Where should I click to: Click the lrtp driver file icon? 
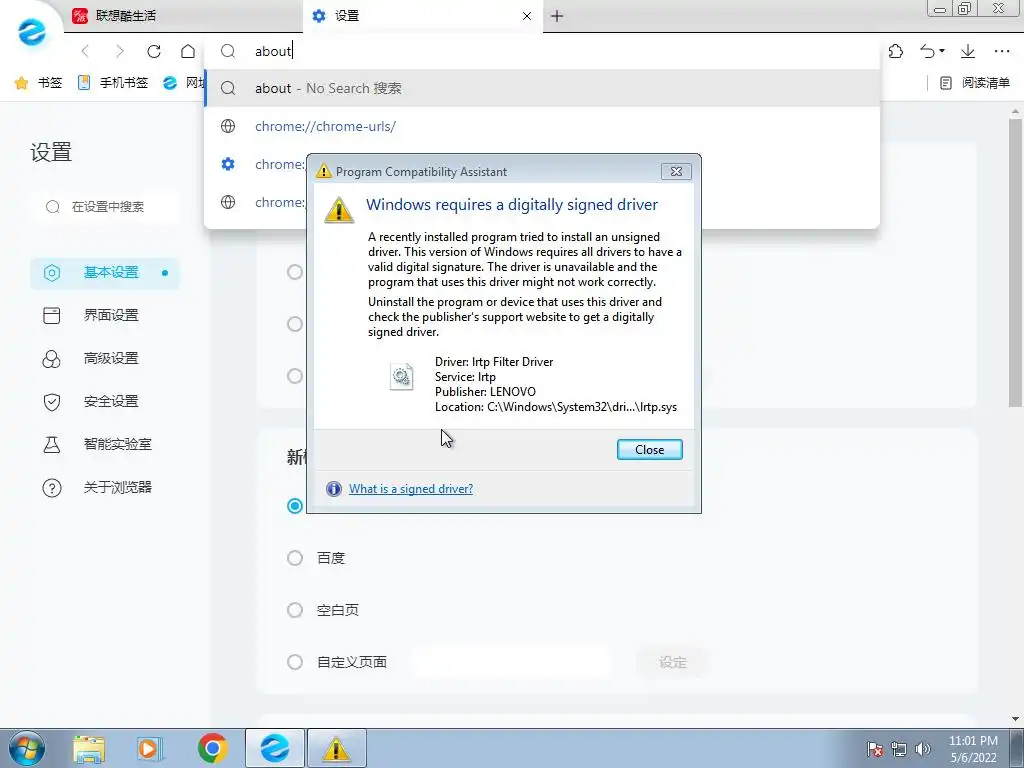[402, 377]
